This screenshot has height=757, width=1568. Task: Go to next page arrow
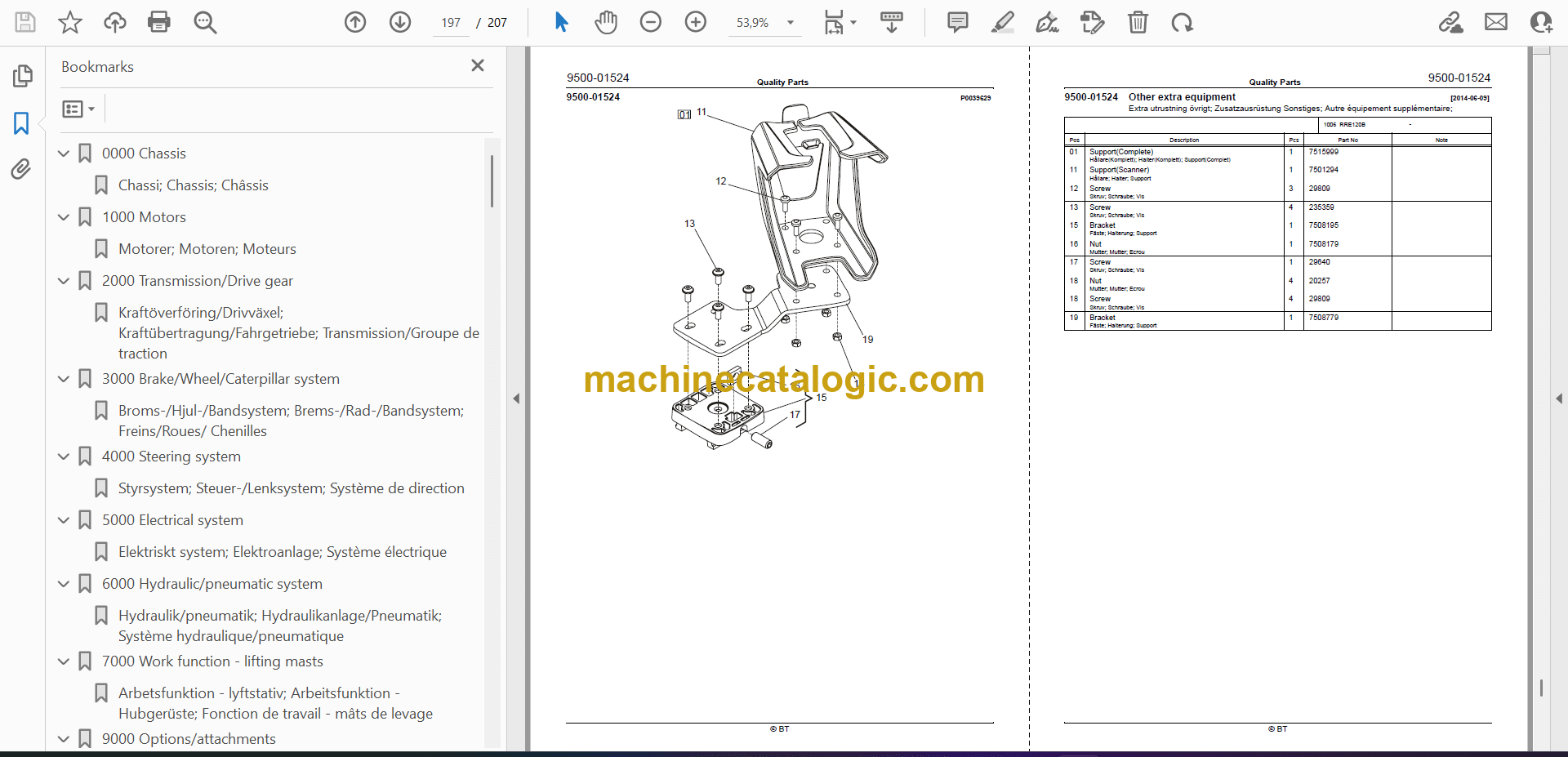pyautogui.click(x=400, y=22)
